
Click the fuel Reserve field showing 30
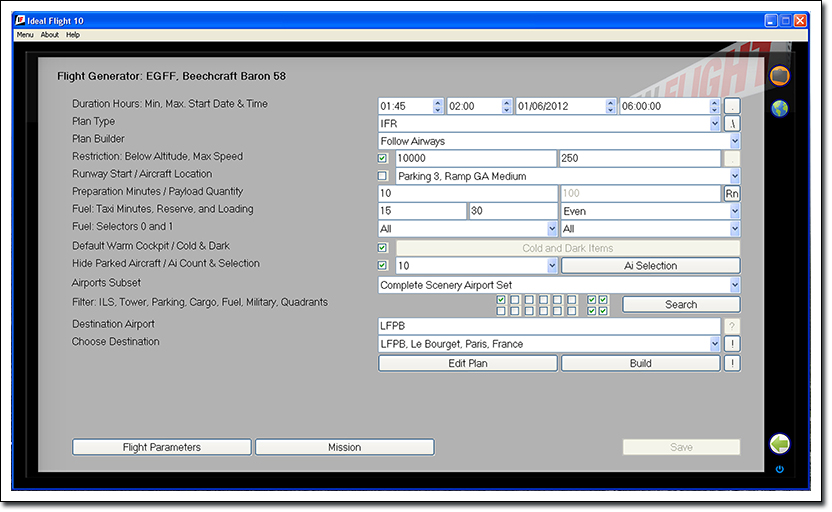pyautogui.click(x=513, y=211)
